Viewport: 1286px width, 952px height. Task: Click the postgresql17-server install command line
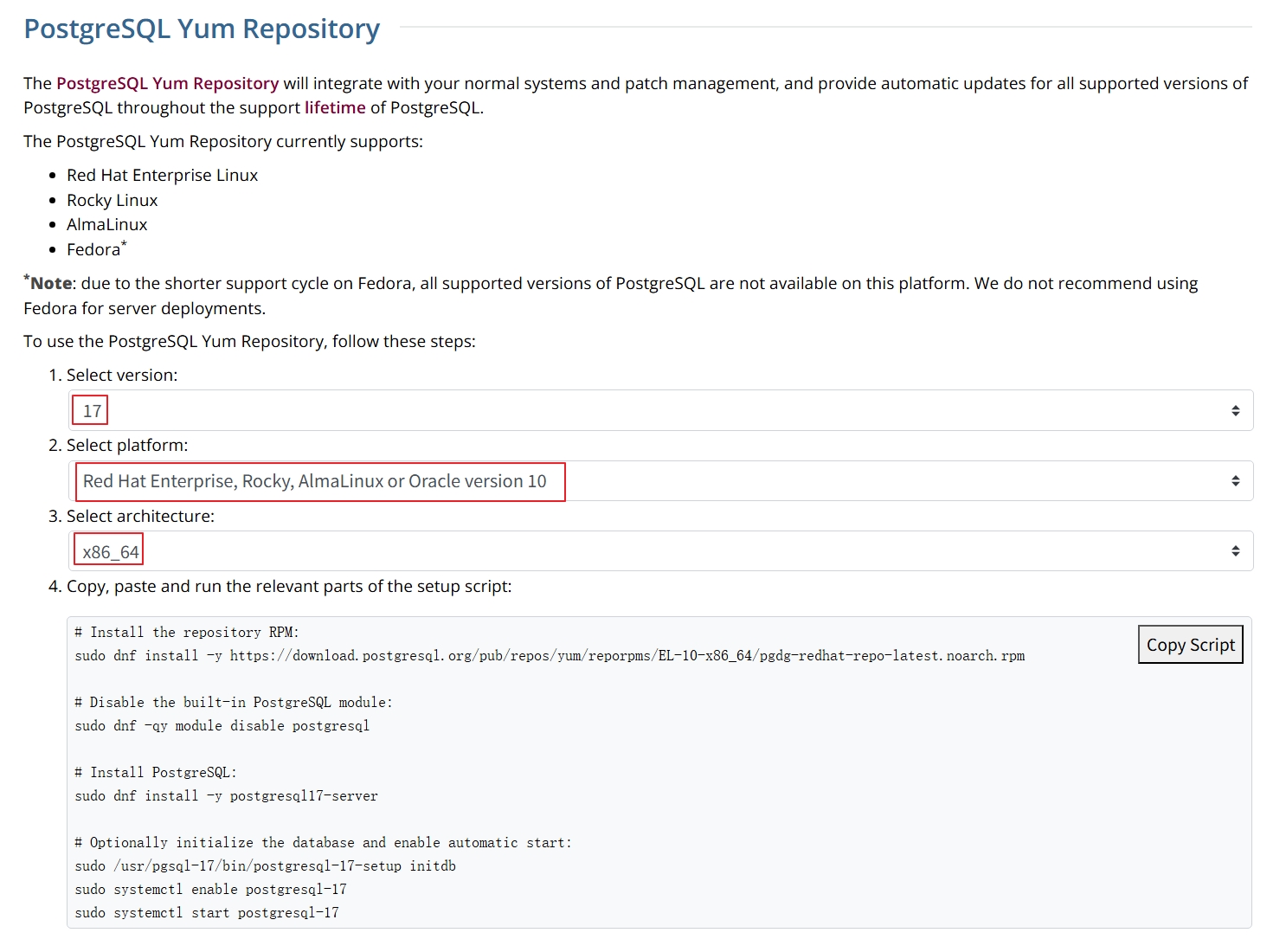point(227,796)
